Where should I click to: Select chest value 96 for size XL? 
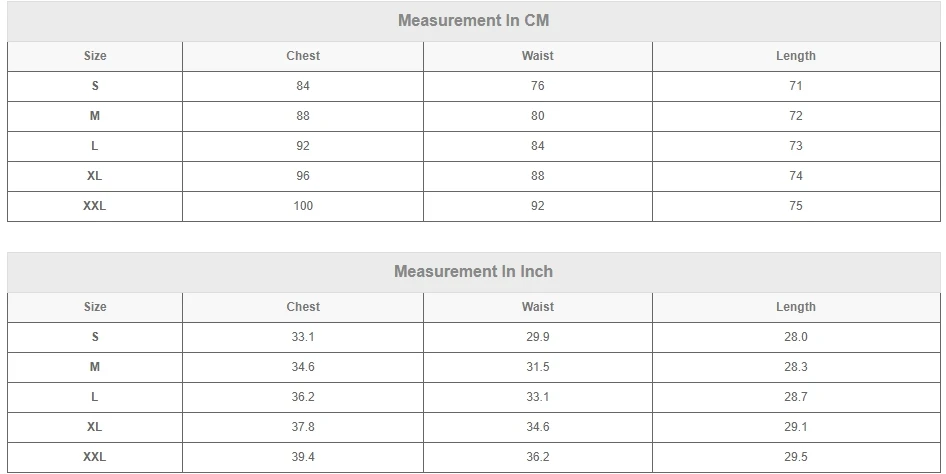pos(303,176)
